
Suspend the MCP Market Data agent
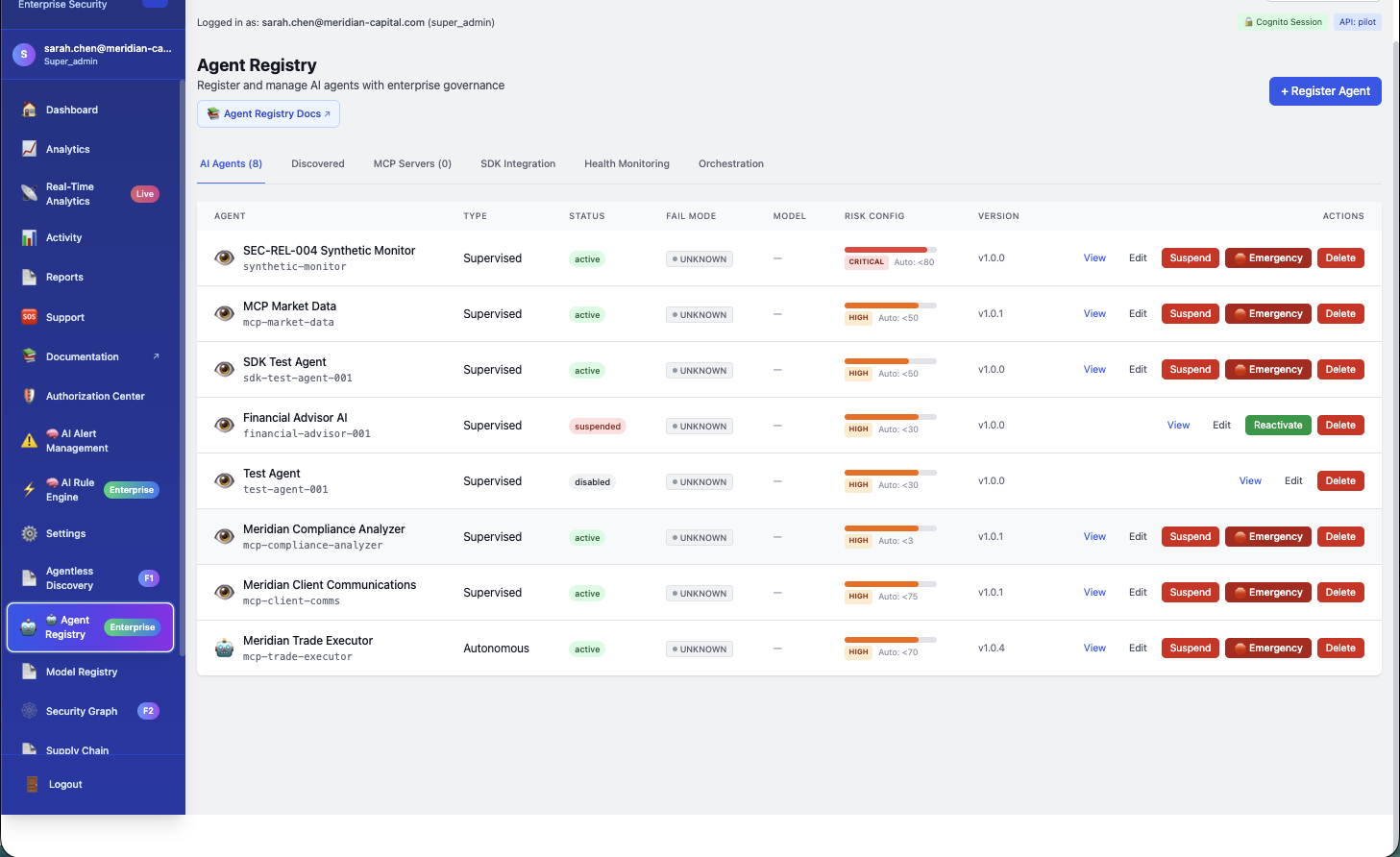1190,313
